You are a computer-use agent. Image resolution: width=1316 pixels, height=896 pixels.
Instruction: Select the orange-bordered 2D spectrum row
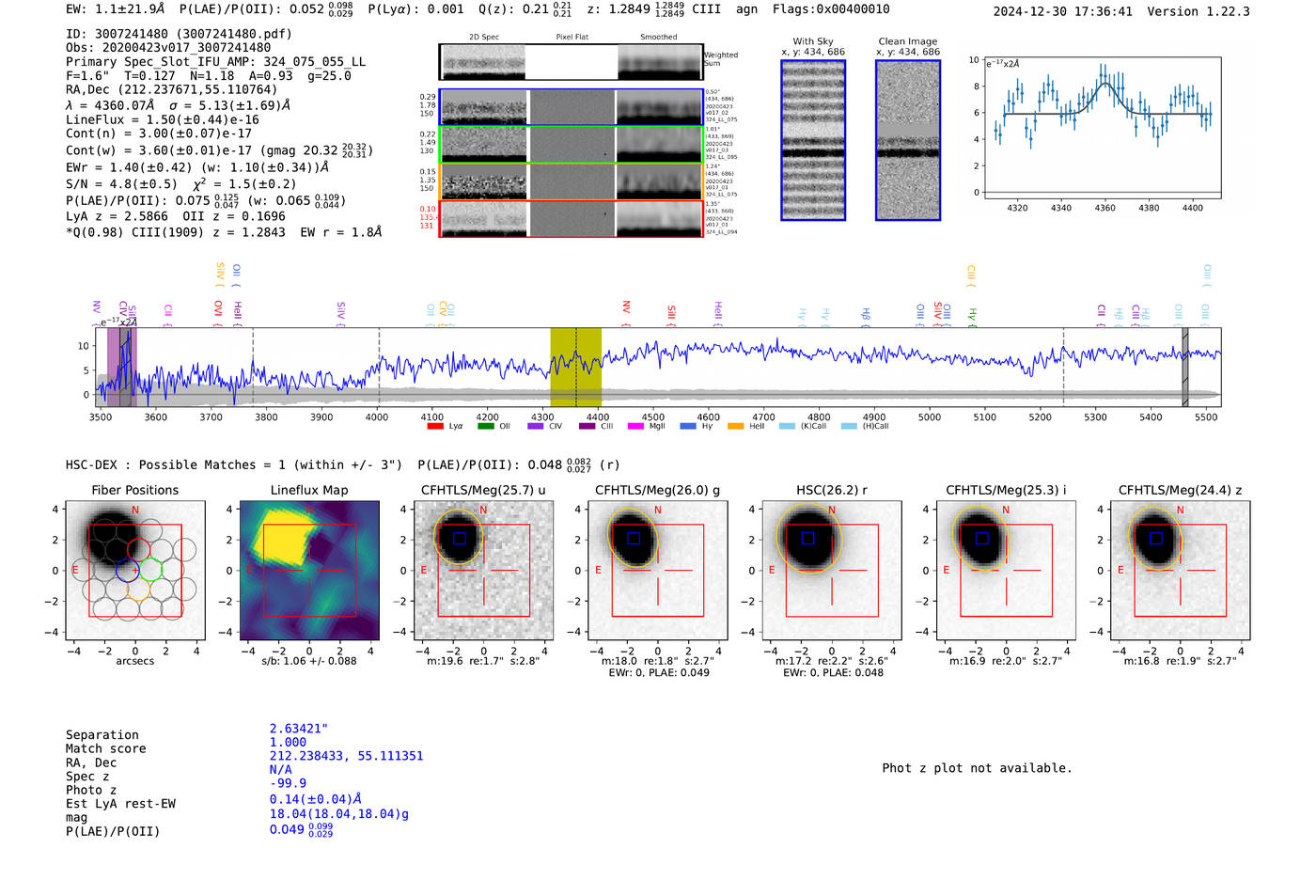[x=571, y=181]
